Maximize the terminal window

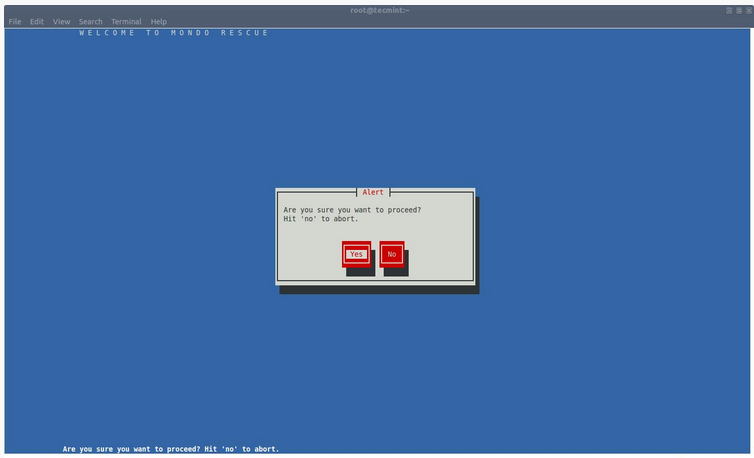[x=738, y=10]
